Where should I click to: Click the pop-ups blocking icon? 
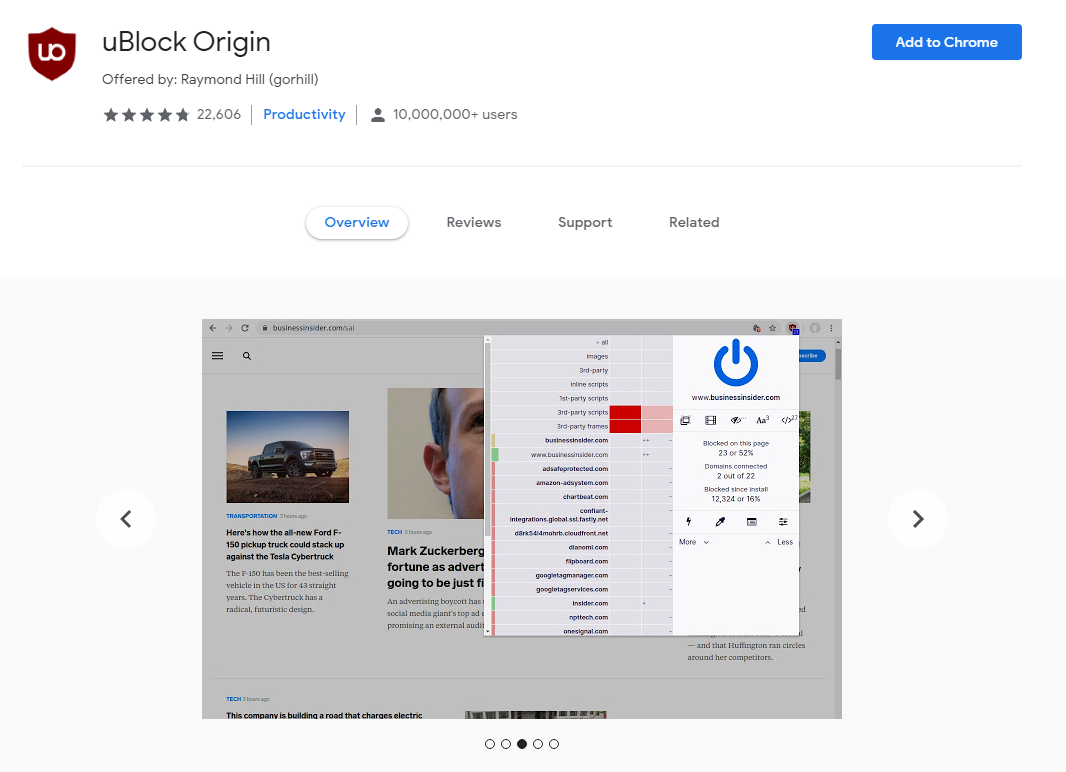pos(685,420)
